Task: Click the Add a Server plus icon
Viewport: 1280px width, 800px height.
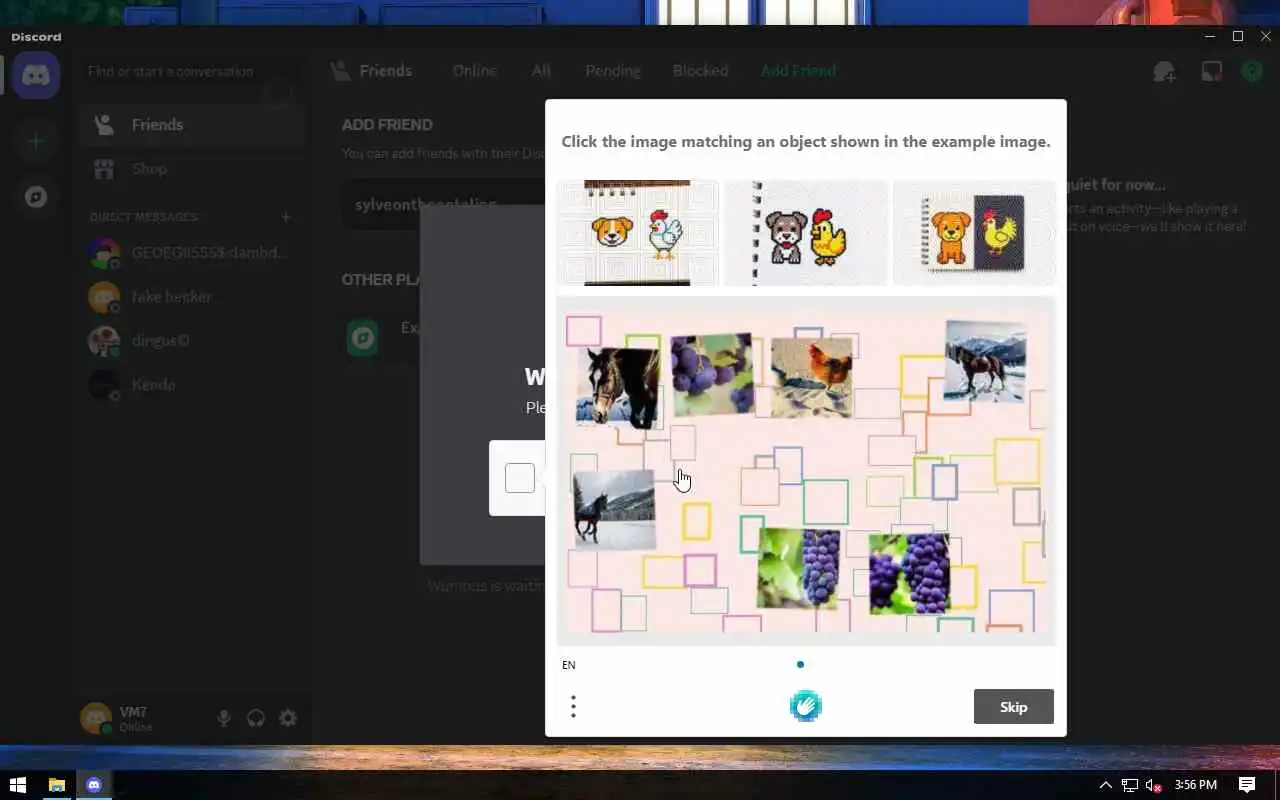Action: coord(36,142)
